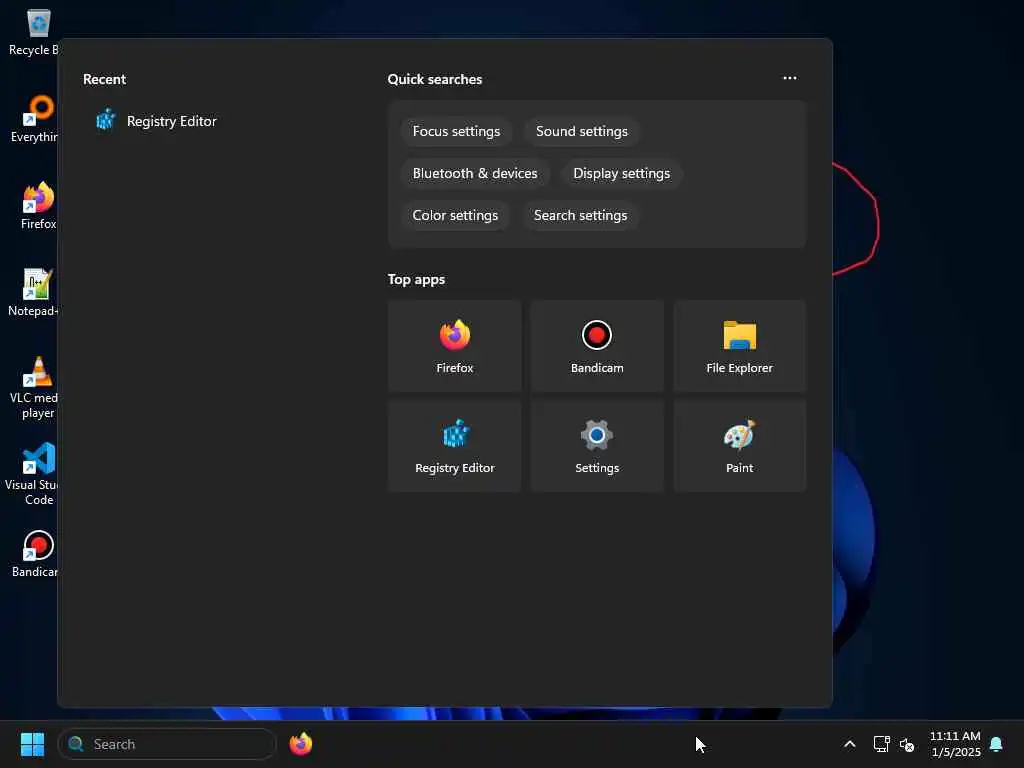1024x768 pixels.
Task: Select the VLC media player desktop shortcut
Action: click(x=35, y=387)
